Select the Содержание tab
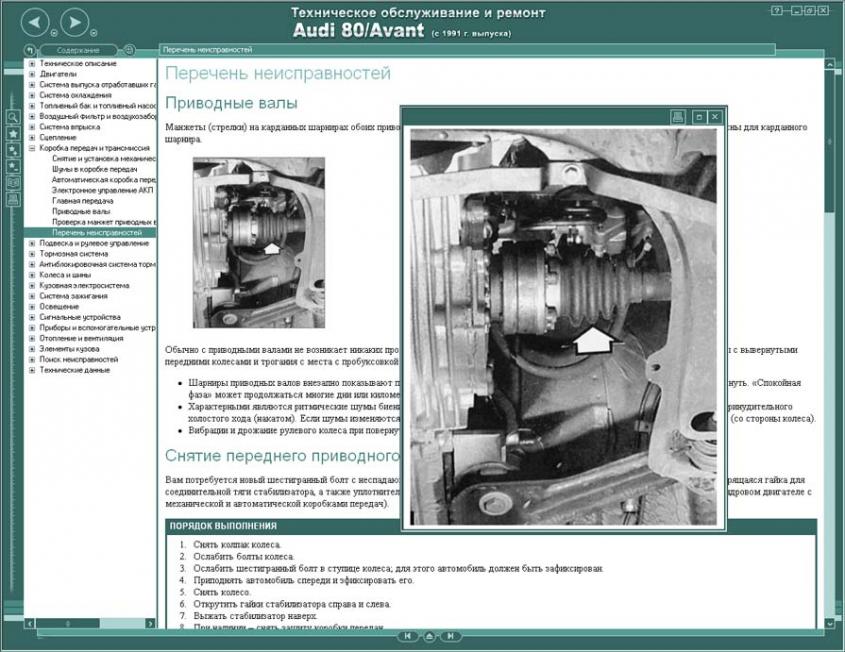Screen dimensions: 845x652 click(x=78, y=50)
